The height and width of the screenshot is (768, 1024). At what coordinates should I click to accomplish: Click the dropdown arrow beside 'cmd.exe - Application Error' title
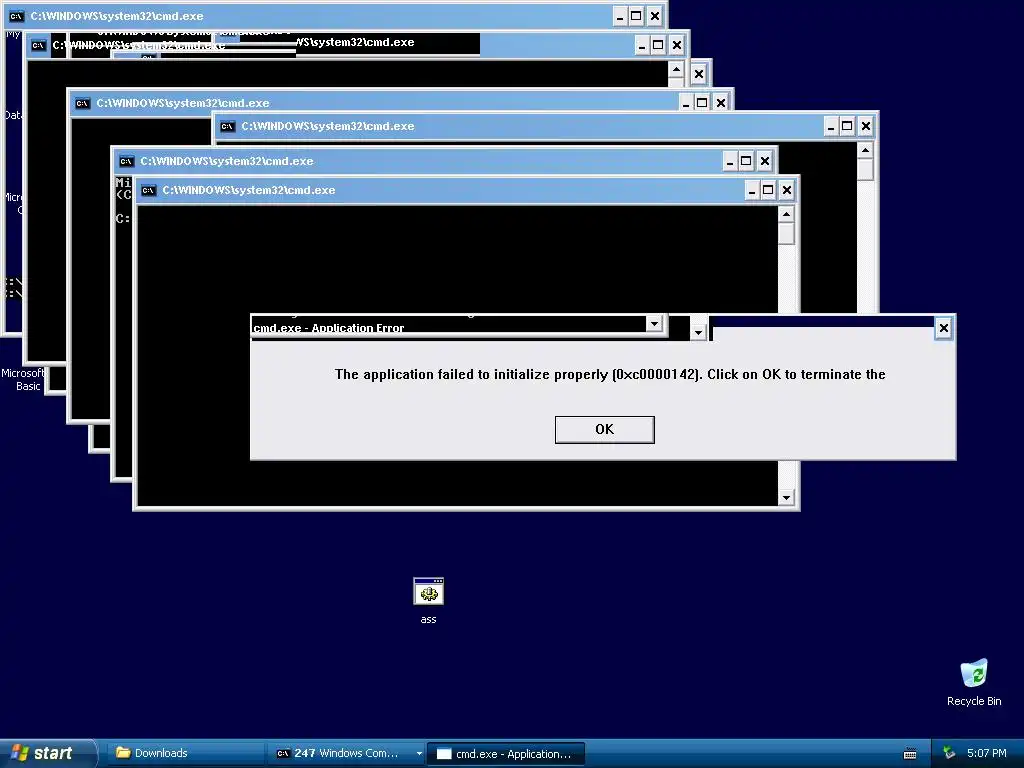[654, 323]
